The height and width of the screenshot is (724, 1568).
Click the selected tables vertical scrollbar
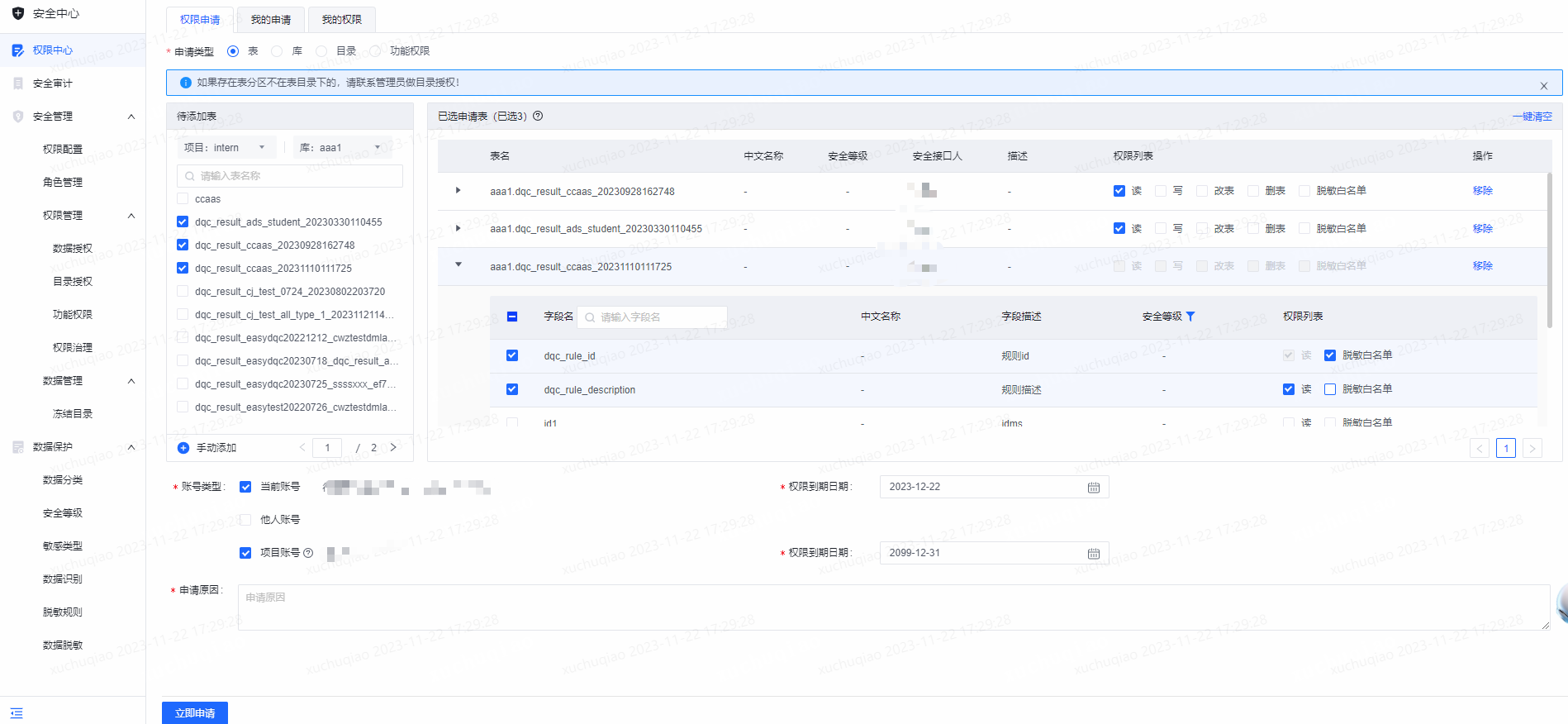pyautogui.click(x=1550, y=250)
